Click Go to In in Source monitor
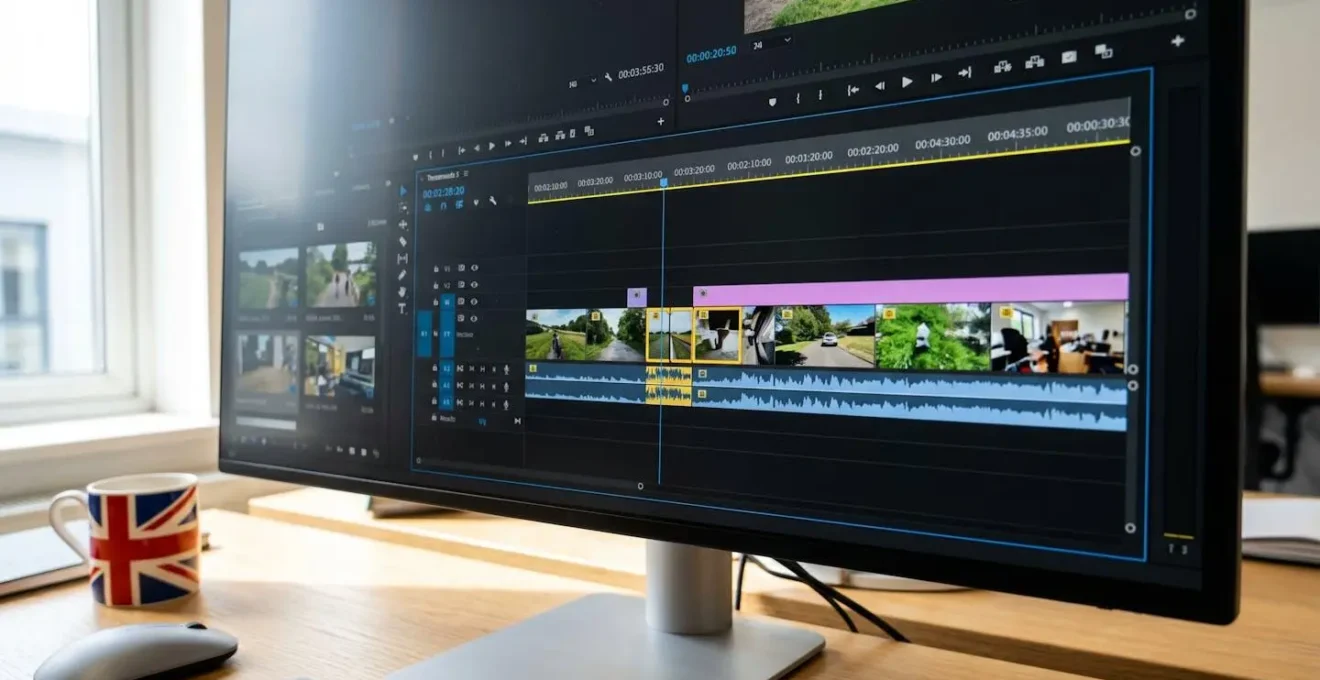 coord(462,150)
